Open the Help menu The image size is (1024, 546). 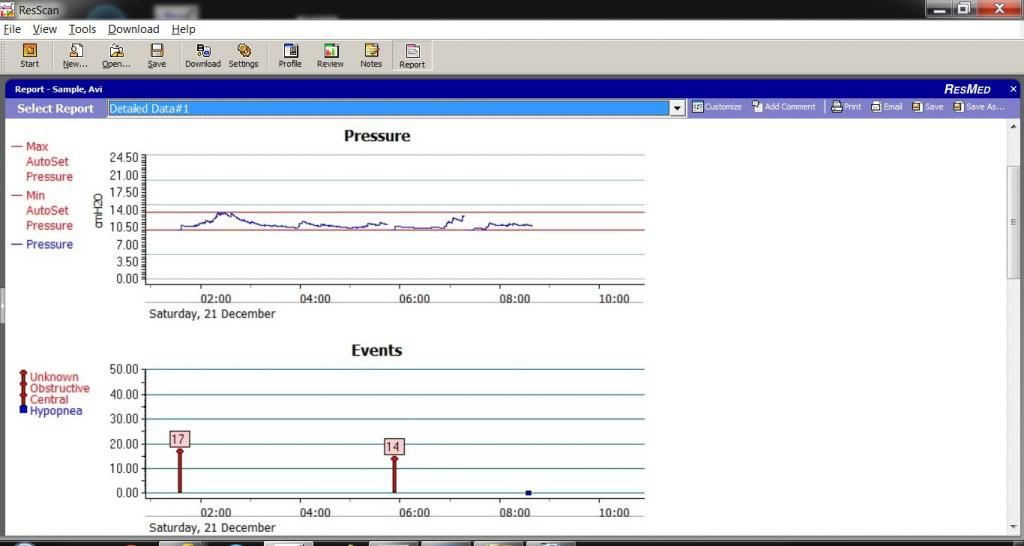coord(184,29)
